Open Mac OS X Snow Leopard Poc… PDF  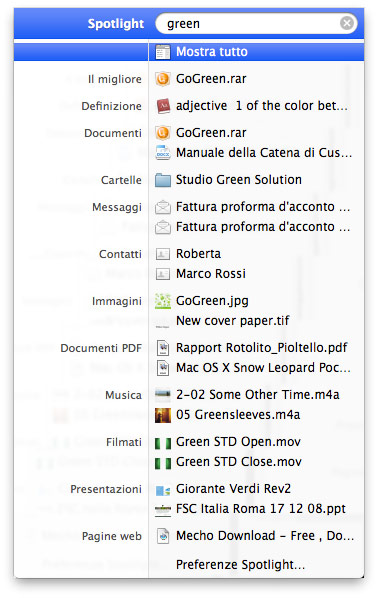tap(263, 368)
